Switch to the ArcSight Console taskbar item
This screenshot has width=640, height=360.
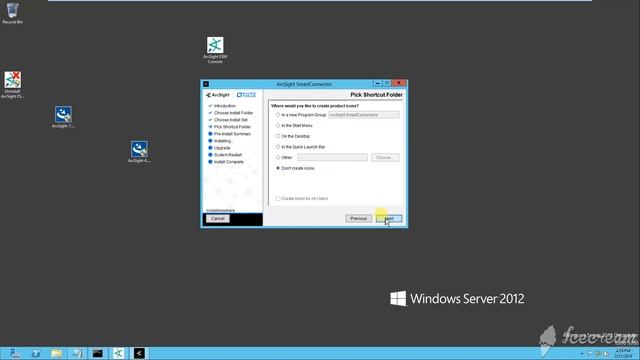pos(118,353)
